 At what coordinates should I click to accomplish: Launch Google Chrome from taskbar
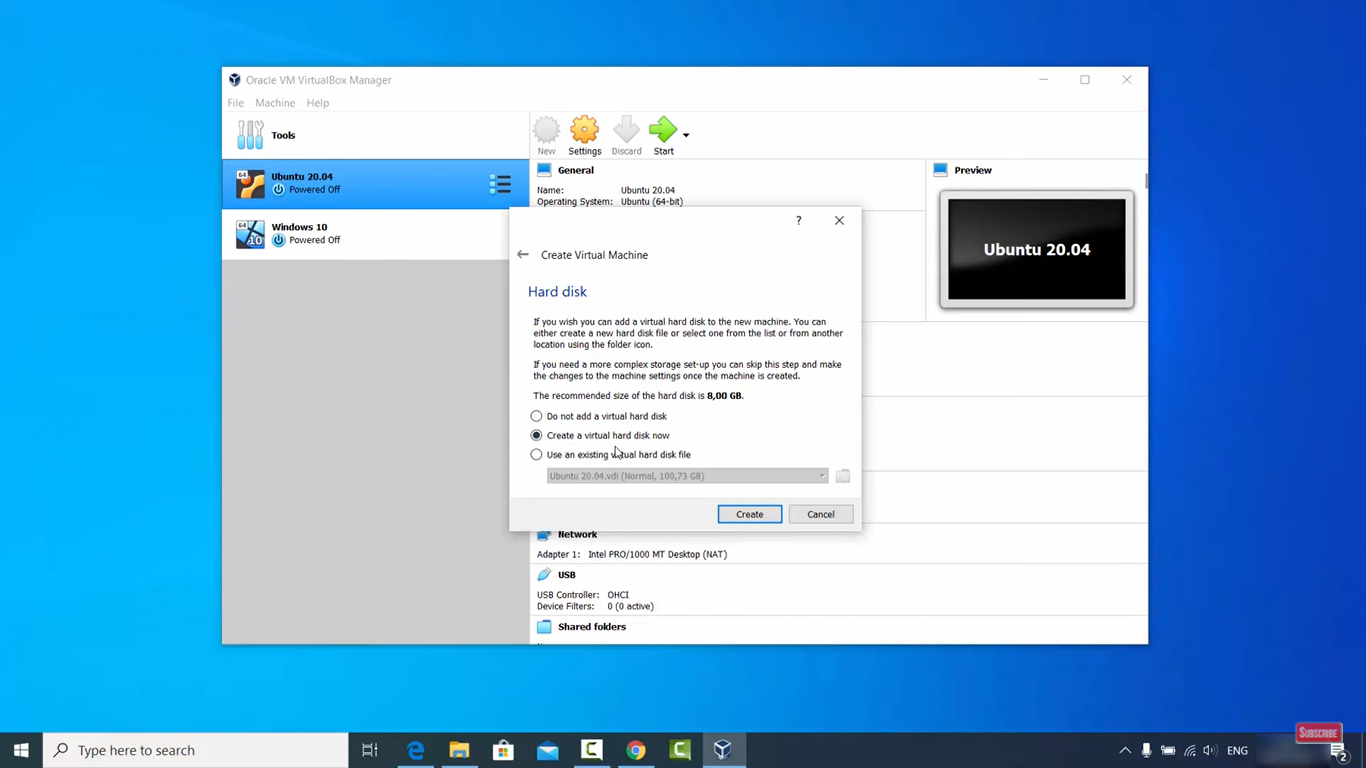click(x=636, y=750)
